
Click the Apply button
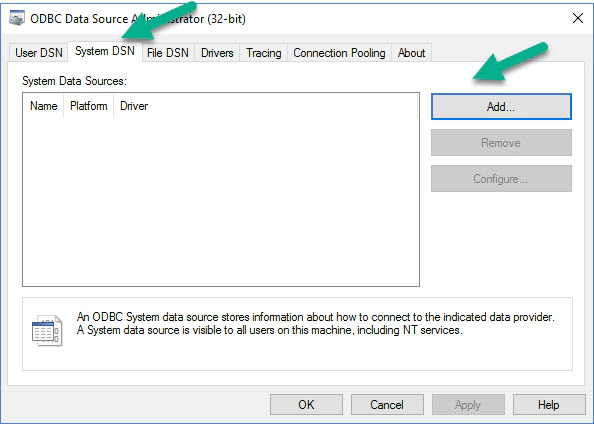[x=468, y=405]
